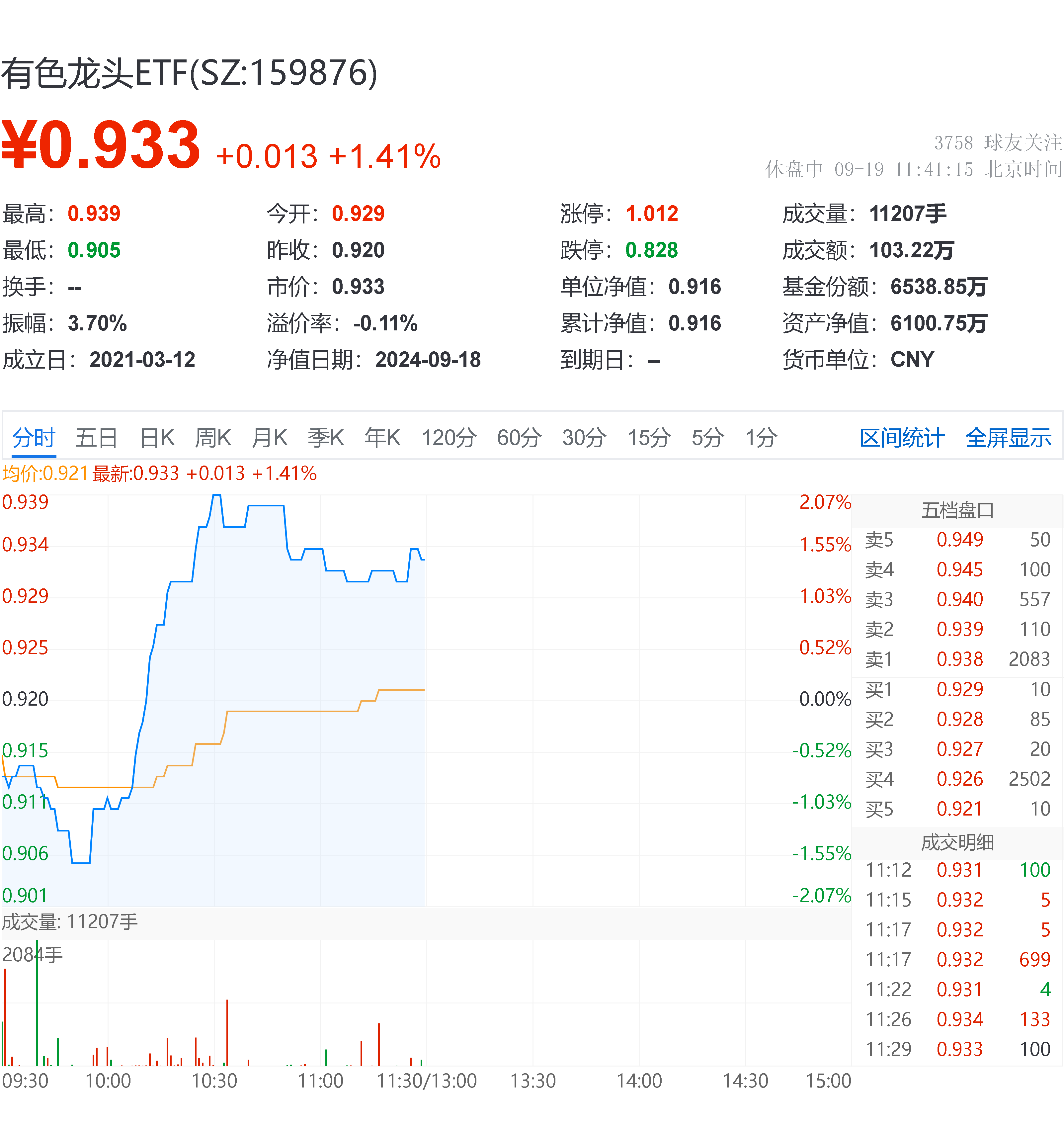The width and height of the screenshot is (1064, 1129).
Task: Click the 卖1 ask price 0.938
Action: click(x=961, y=659)
